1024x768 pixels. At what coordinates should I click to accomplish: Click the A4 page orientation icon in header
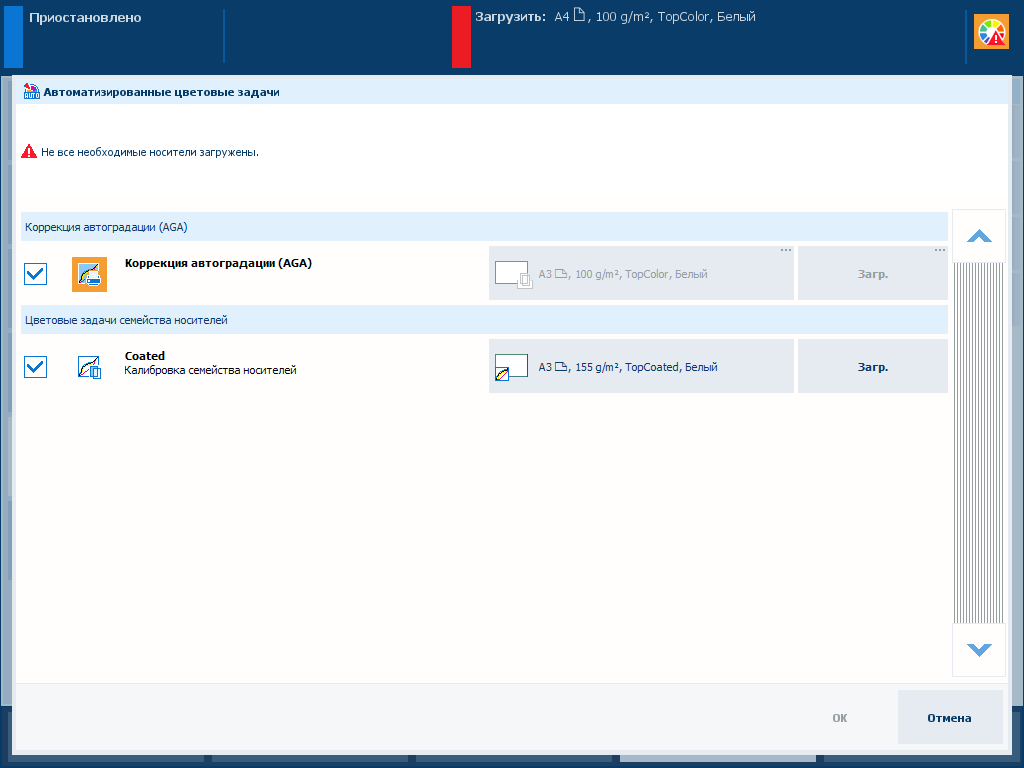(x=579, y=15)
